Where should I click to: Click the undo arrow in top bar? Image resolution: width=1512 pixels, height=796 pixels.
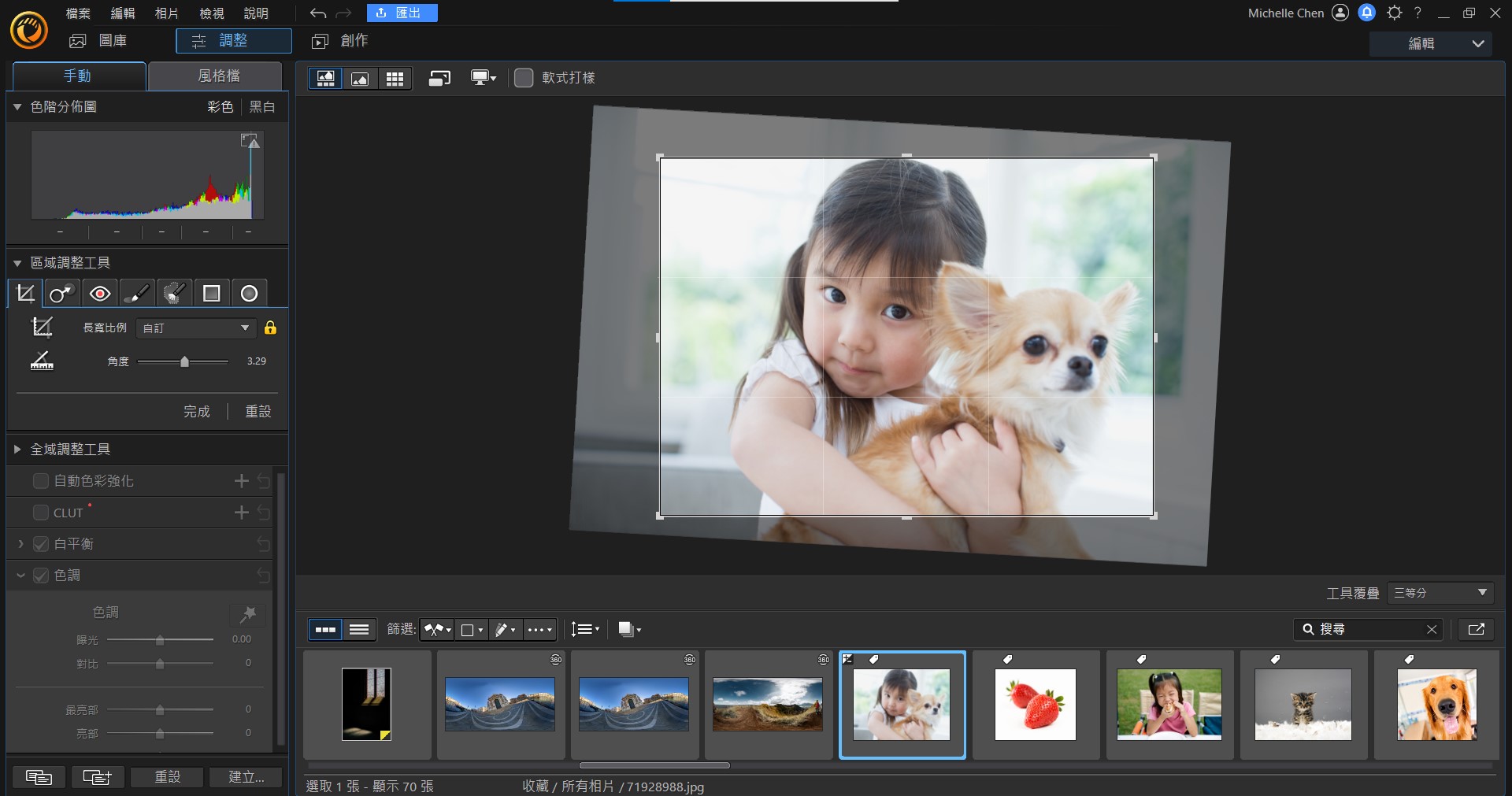click(x=317, y=13)
